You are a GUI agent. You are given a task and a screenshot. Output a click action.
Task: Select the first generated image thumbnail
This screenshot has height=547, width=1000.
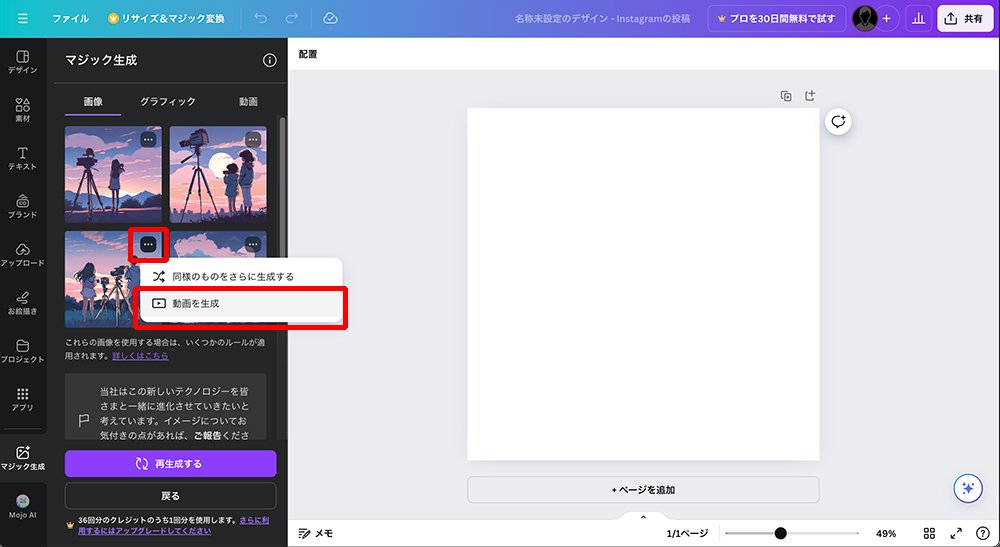coord(114,174)
